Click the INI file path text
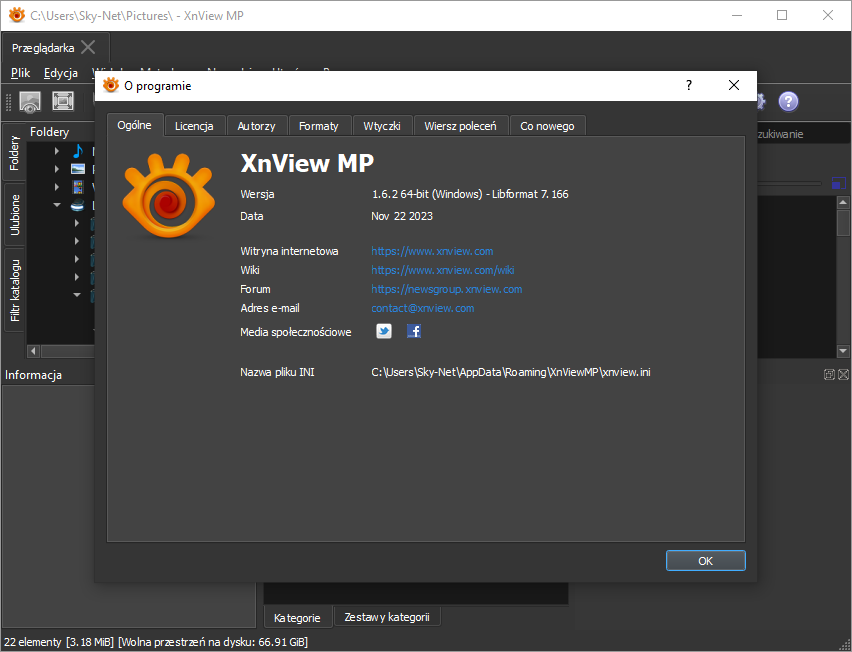Image resolution: width=852 pixels, height=652 pixels. click(511, 372)
